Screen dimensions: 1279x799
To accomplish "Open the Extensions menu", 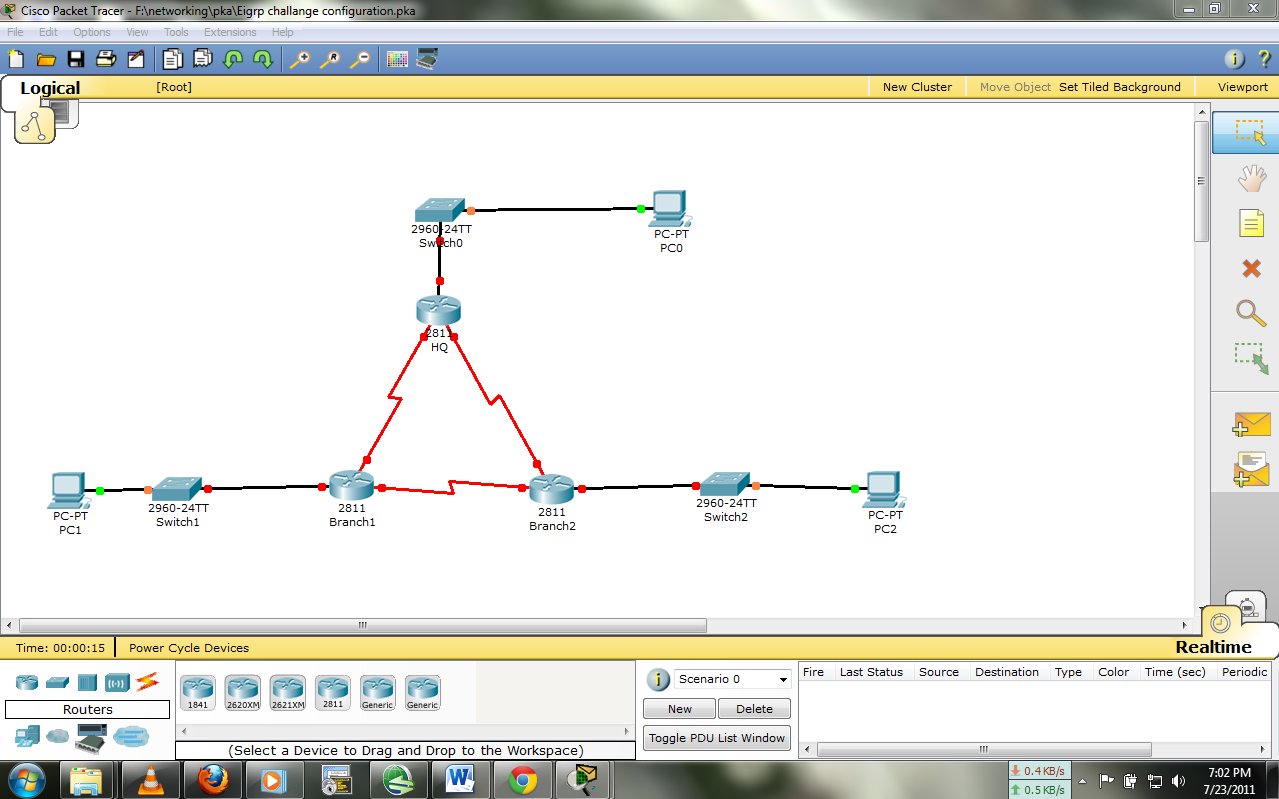I will click(230, 32).
